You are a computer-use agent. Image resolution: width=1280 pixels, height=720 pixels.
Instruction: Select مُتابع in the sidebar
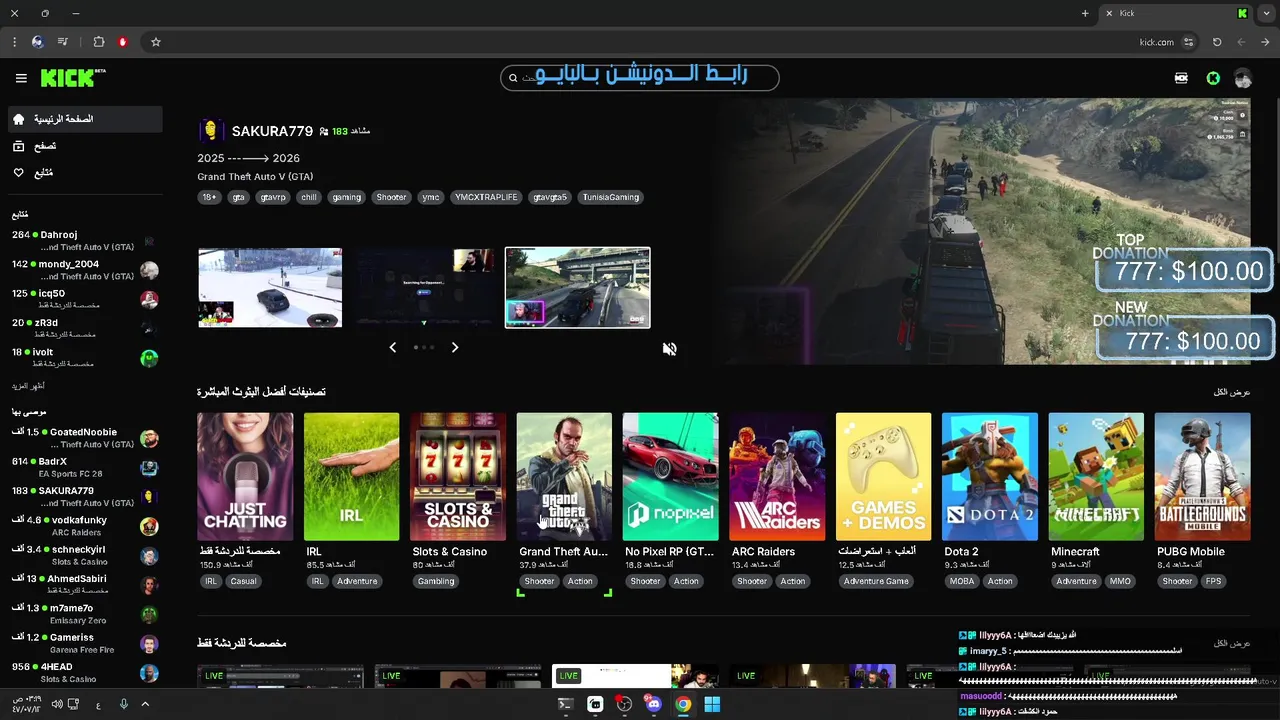point(85,173)
